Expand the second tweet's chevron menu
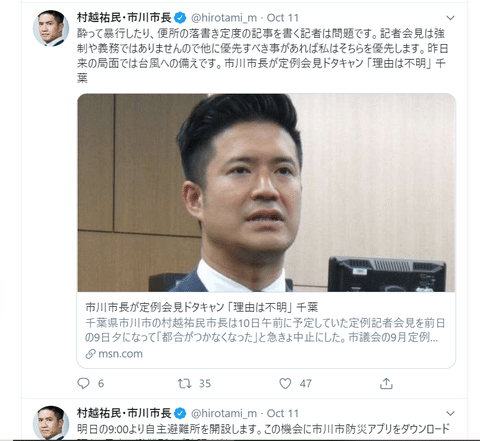Image resolution: width=480 pixels, height=441 pixels. point(450,413)
